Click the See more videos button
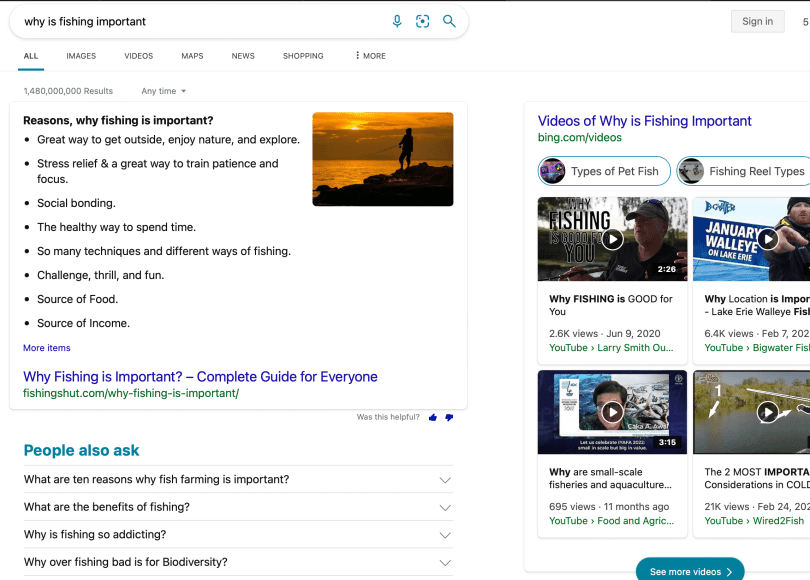The width and height of the screenshot is (810, 580). (x=690, y=571)
